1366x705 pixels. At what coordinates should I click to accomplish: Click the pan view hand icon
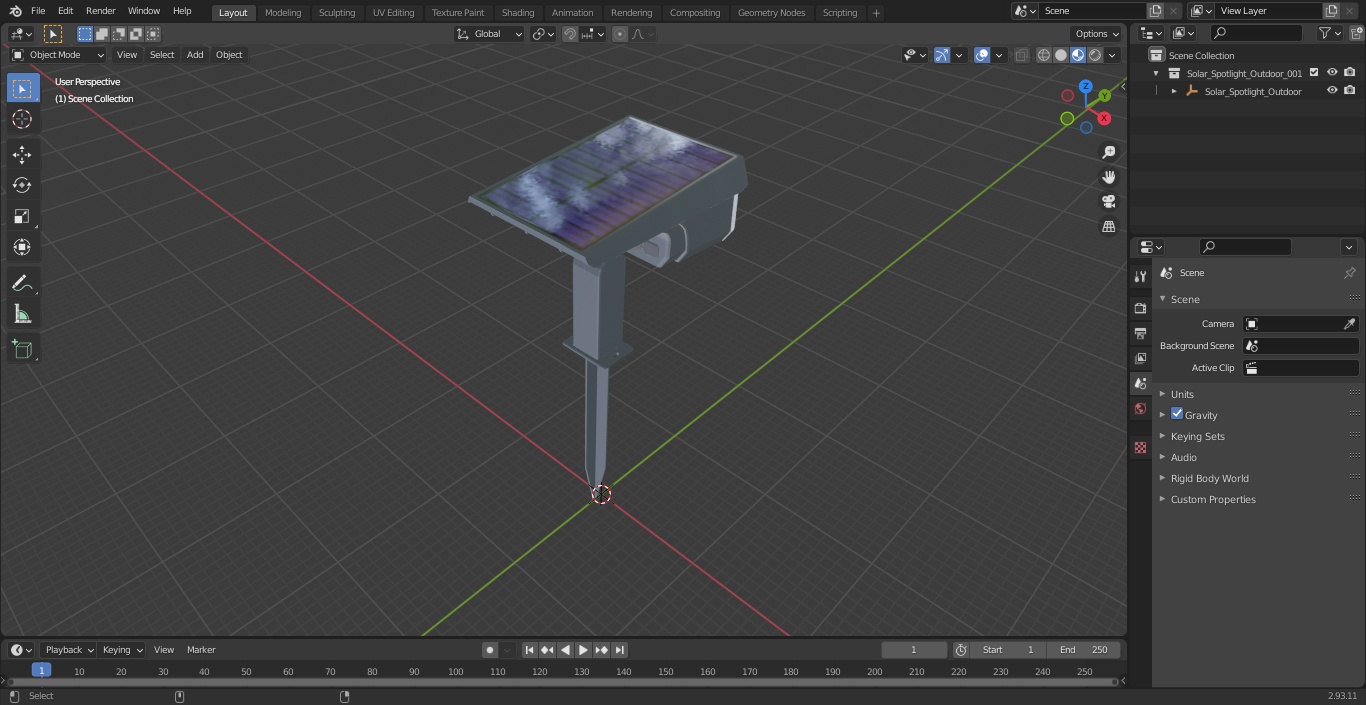[1108, 177]
